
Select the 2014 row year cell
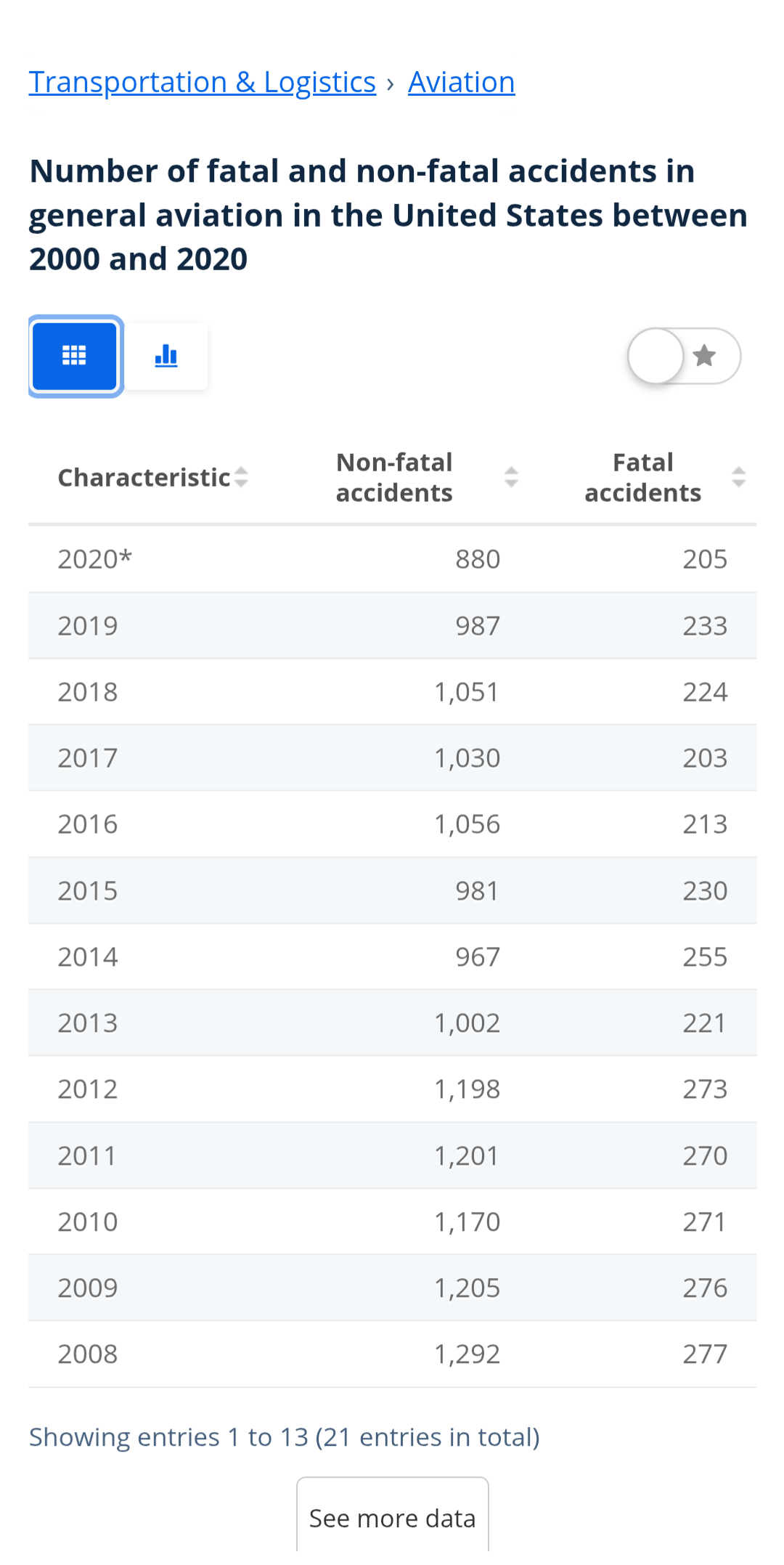(88, 956)
